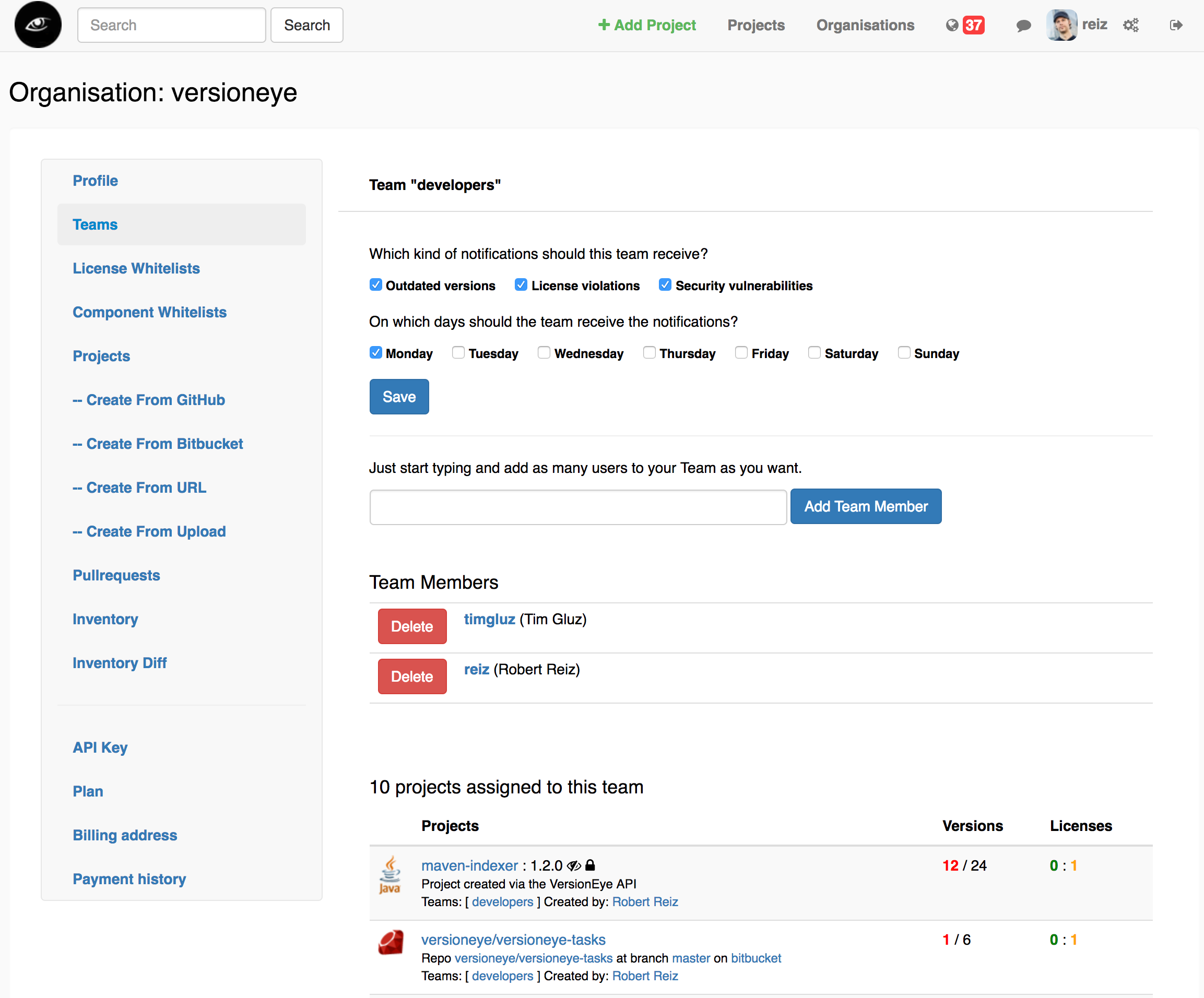This screenshot has height=998, width=1204.
Task: Open the reiz profile link in Team Members
Action: pyautogui.click(x=477, y=670)
